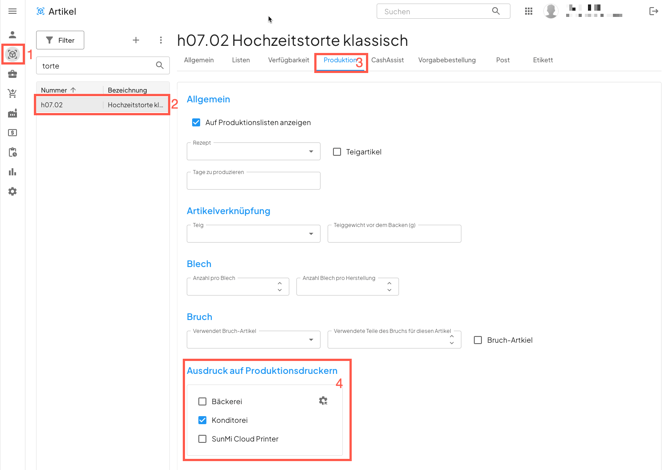The height and width of the screenshot is (470, 670).
Task: Enable the SunMi Cloud Printer checkbox
Action: 203,439
